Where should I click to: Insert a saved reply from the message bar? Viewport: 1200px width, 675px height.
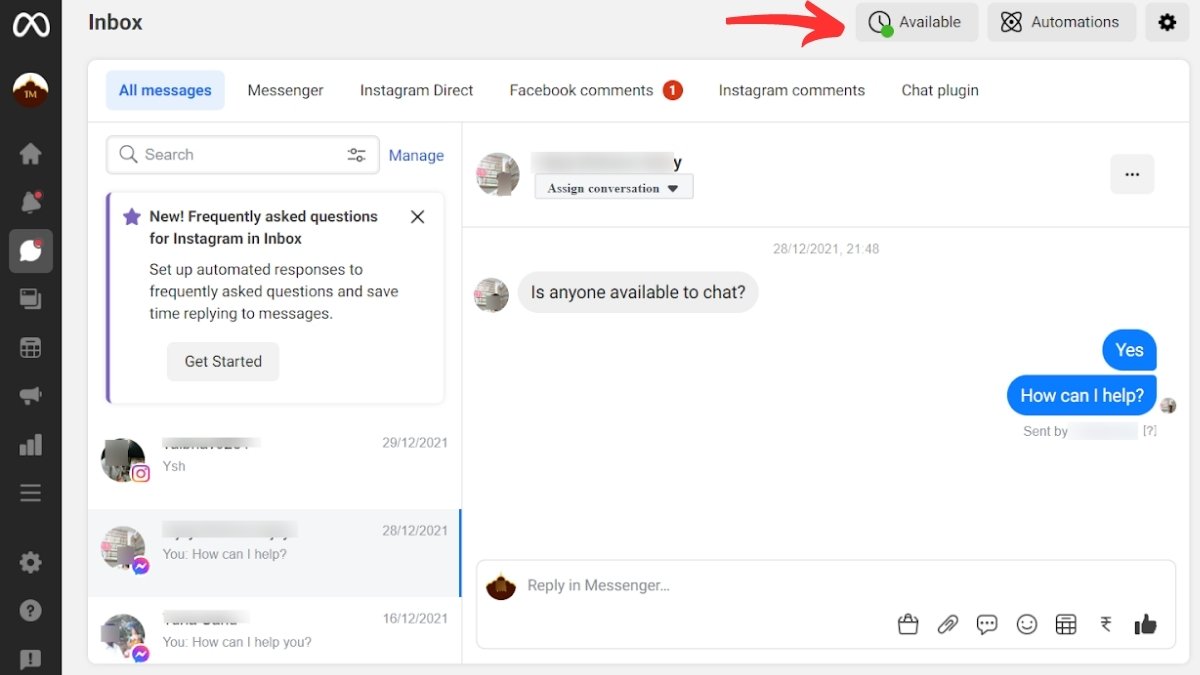point(987,623)
